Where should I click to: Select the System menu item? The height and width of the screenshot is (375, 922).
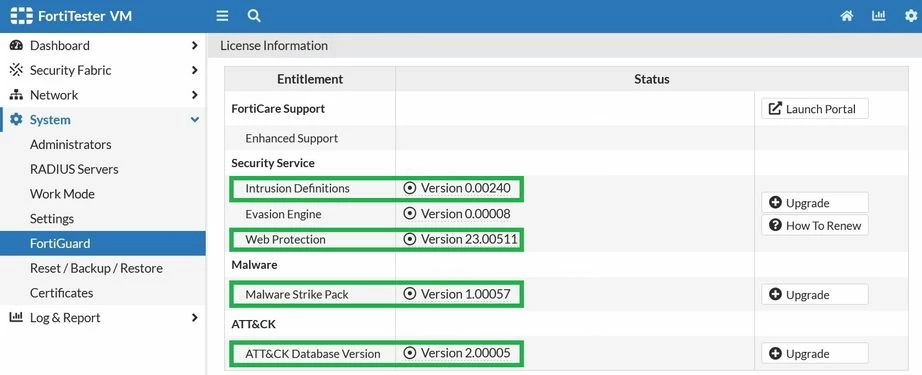103,119
